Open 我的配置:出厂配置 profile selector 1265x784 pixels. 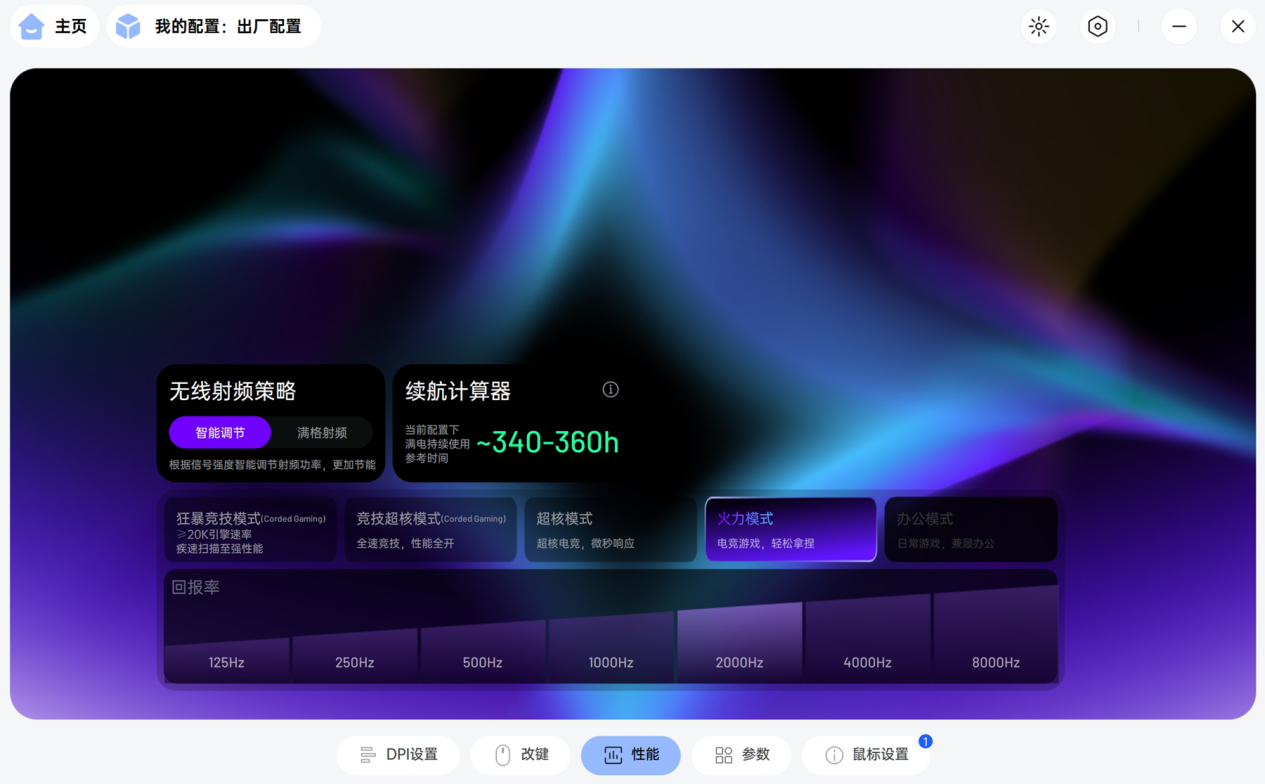pos(213,26)
